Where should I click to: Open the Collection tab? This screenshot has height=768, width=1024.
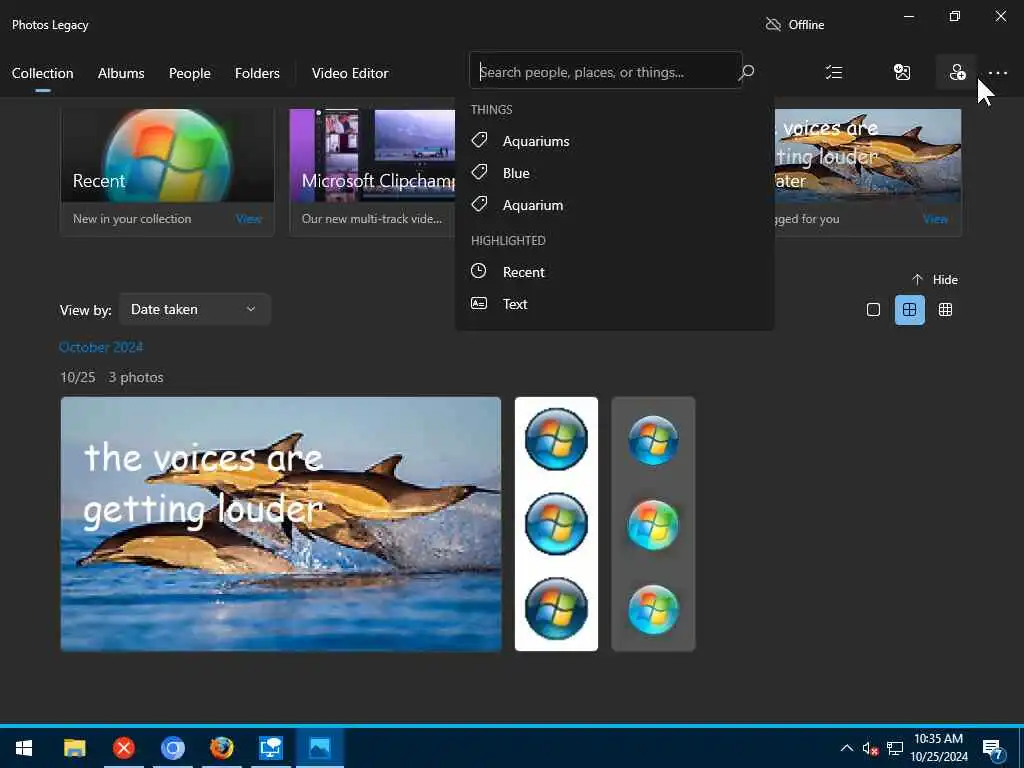(42, 73)
